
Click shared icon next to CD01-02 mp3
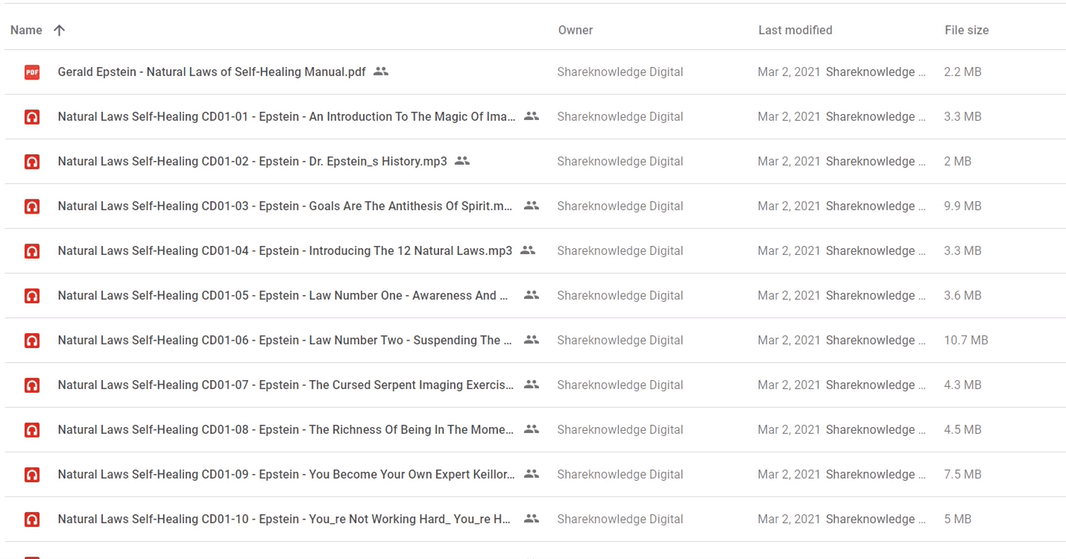462,161
